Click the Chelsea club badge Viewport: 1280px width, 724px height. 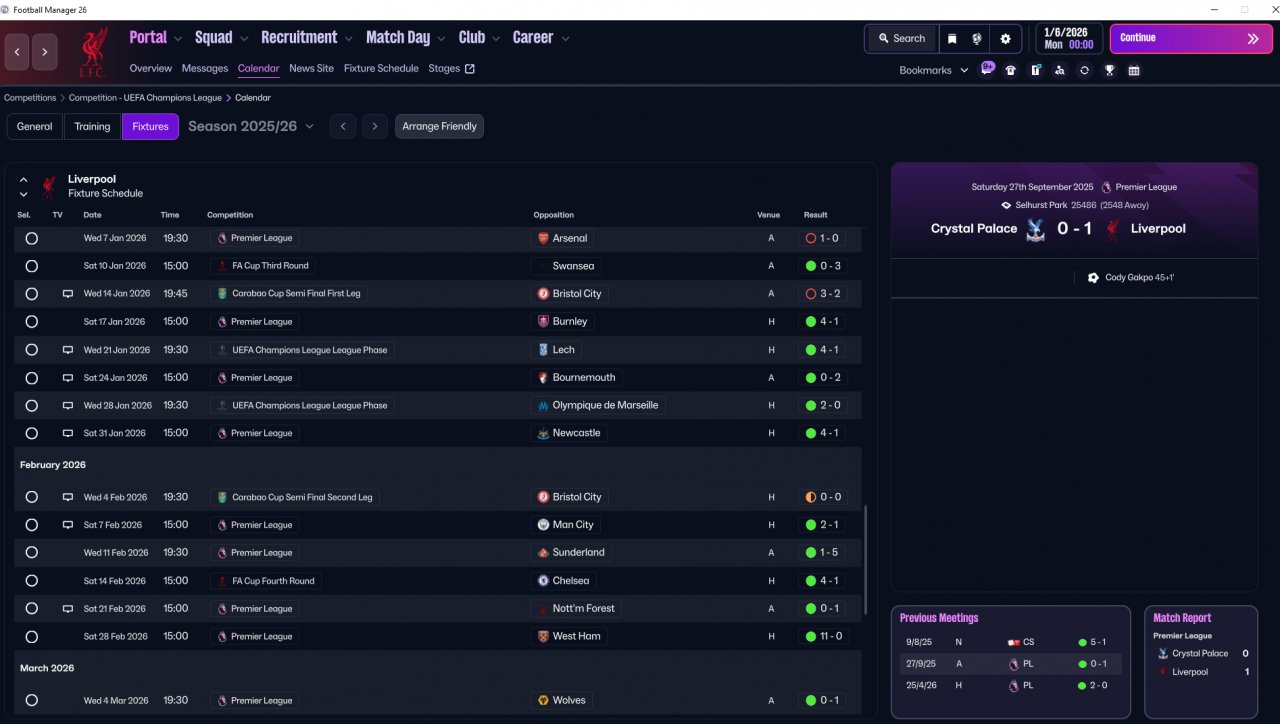coord(543,581)
